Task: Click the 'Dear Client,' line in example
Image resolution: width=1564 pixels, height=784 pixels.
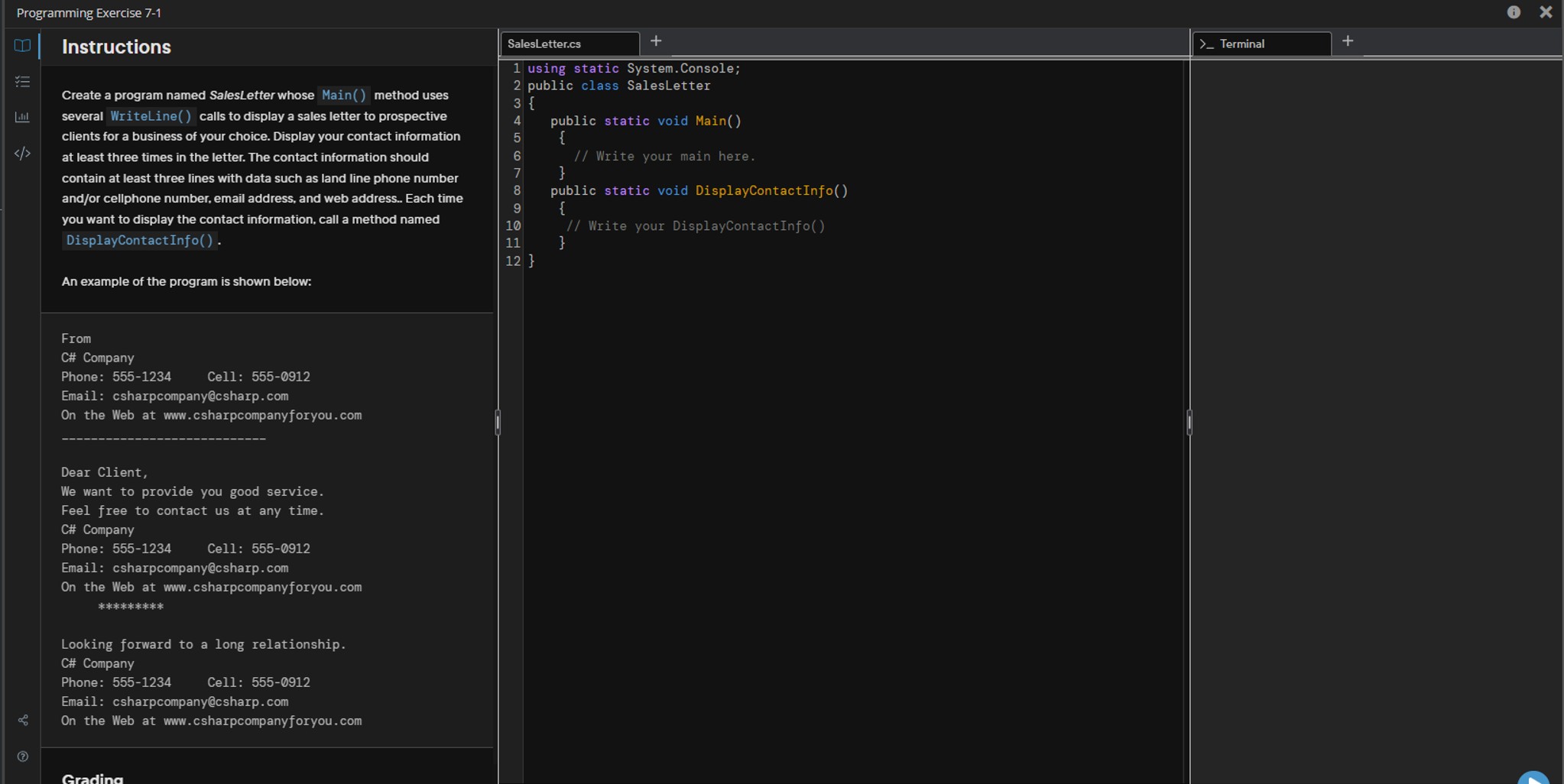Action: pos(105,472)
